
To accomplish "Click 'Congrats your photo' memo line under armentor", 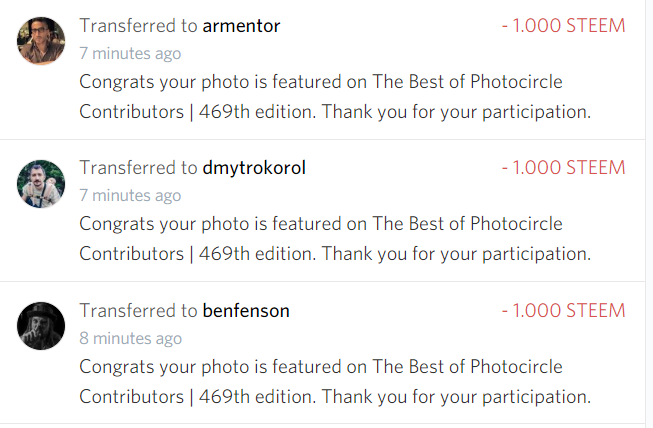I will click(320, 82).
